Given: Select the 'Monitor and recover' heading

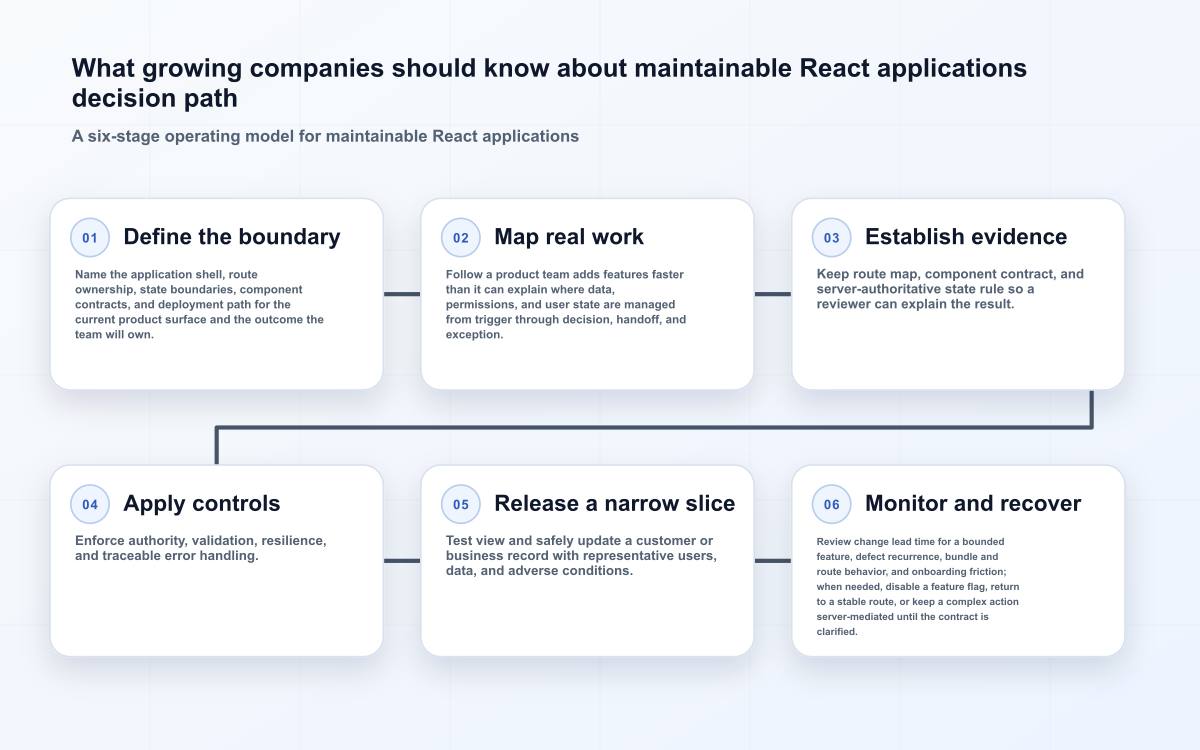Looking at the screenshot, I should click(x=973, y=503).
